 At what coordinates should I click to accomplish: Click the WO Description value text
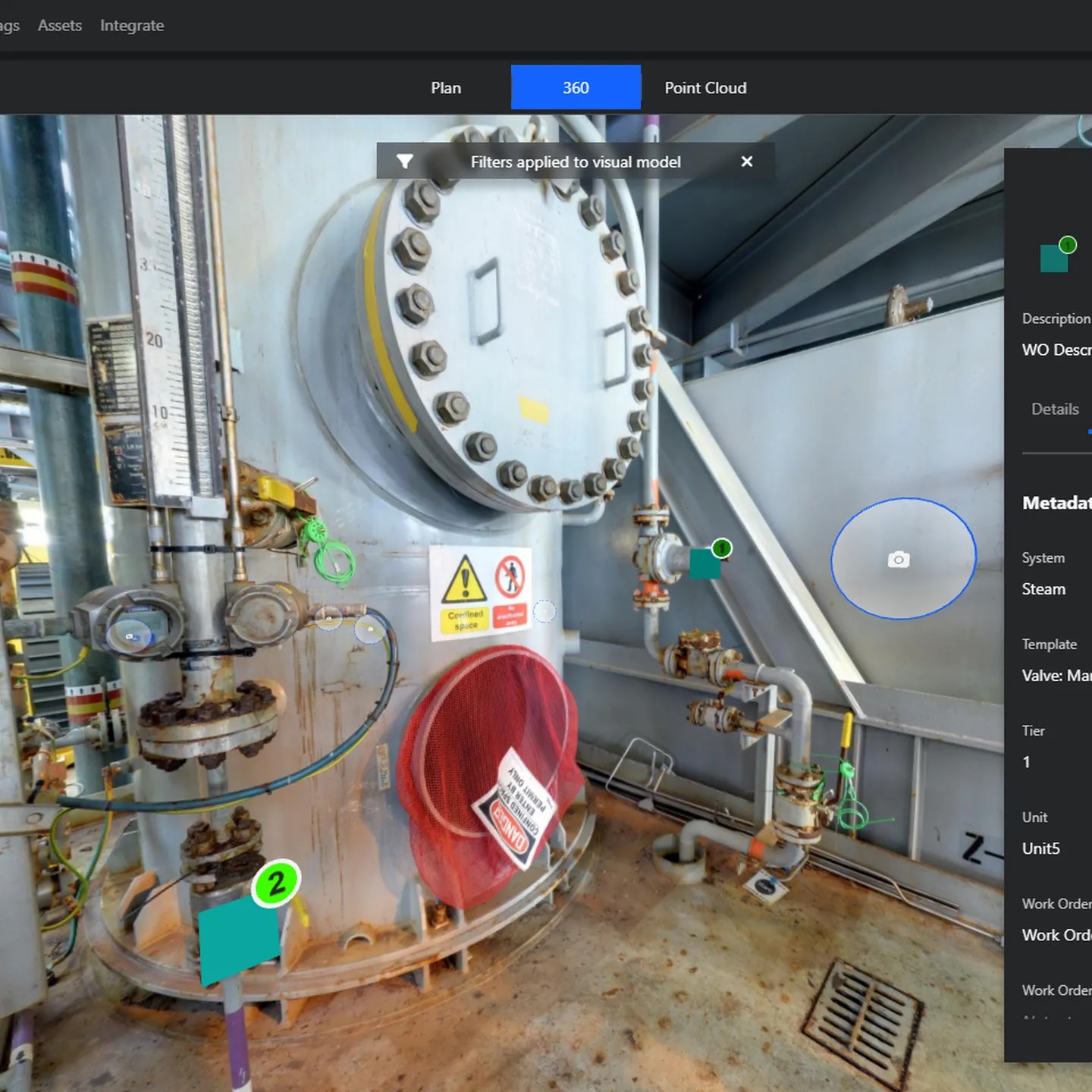tap(1056, 350)
